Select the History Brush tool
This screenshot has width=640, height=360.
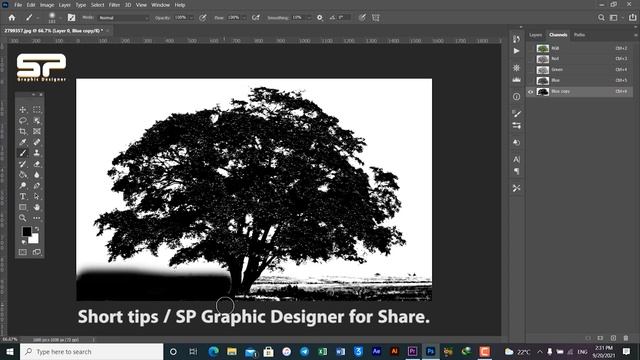[x=23, y=164]
